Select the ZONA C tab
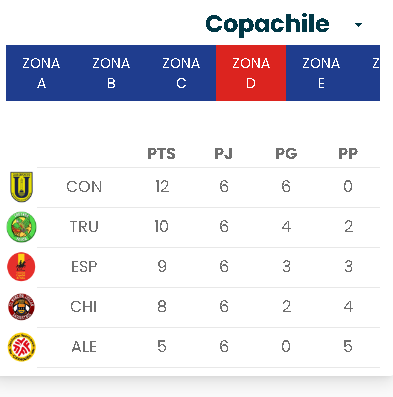This screenshot has height=397, width=393. pos(181,73)
